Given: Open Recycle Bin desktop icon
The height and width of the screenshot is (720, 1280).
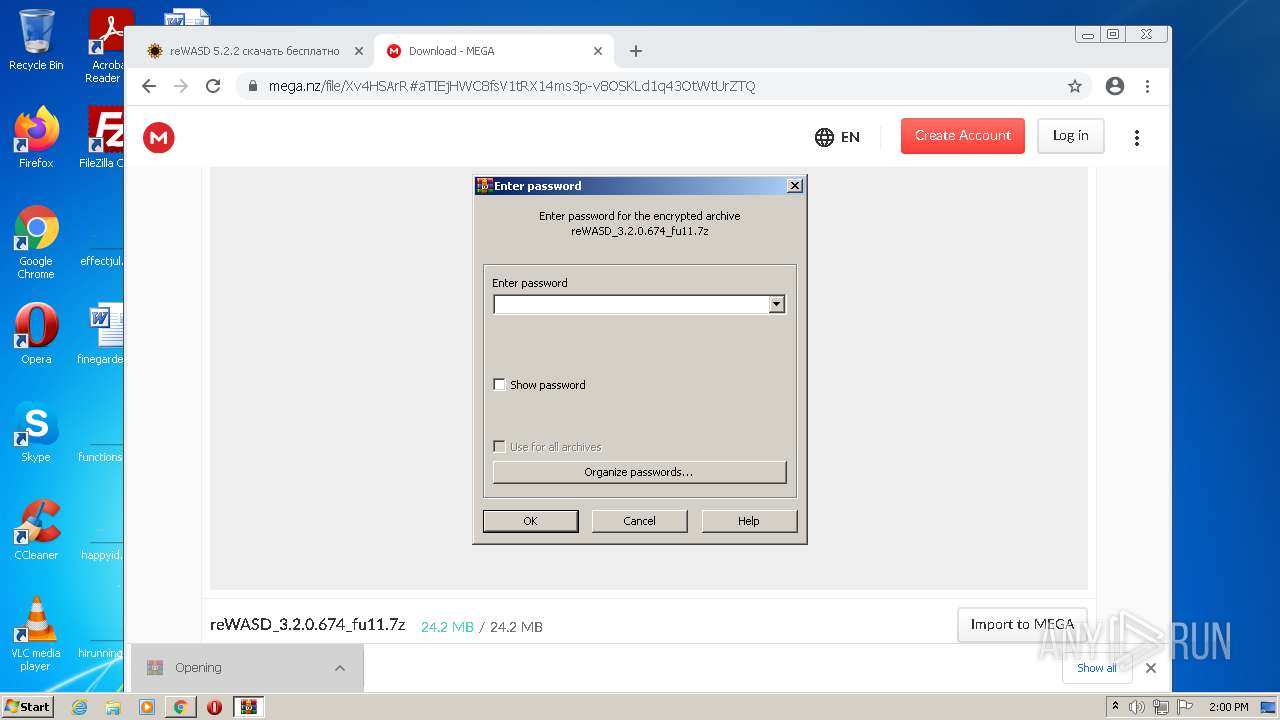Looking at the screenshot, I should [36, 40].
